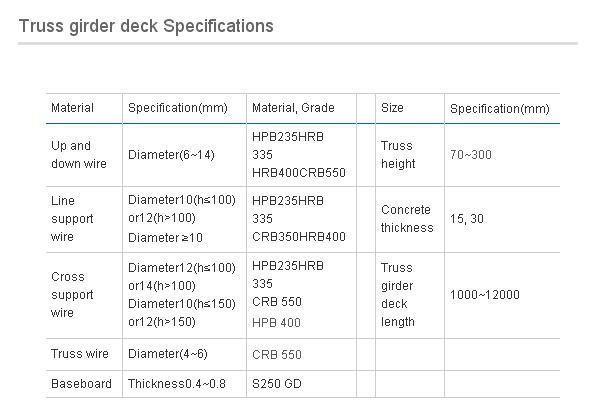Select the HRB400CRB550 grade text

pos(299,173)
